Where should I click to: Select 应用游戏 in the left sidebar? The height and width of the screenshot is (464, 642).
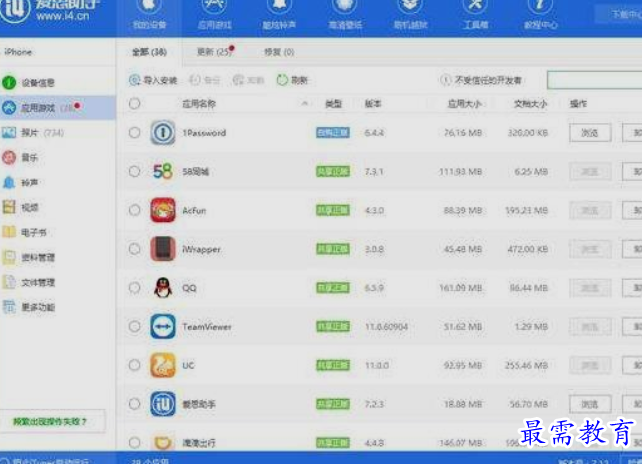pyautogui.click(x=57, y=108)
